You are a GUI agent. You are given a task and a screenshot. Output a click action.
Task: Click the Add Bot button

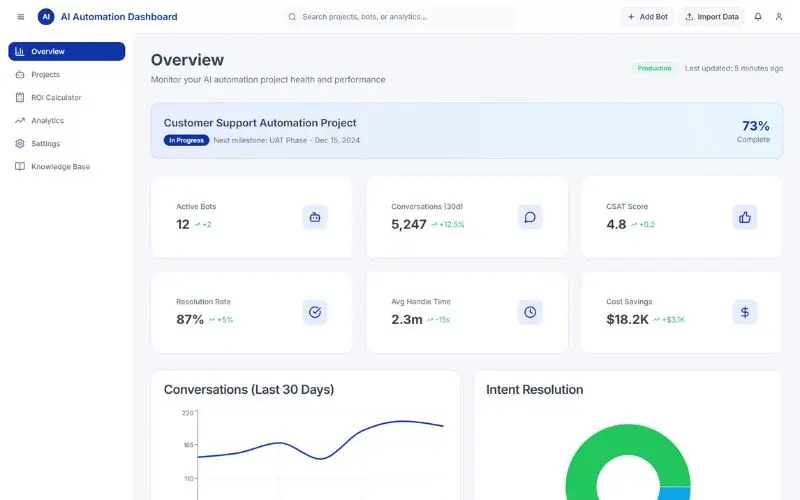pyautogui.click(x=647, y=17)
